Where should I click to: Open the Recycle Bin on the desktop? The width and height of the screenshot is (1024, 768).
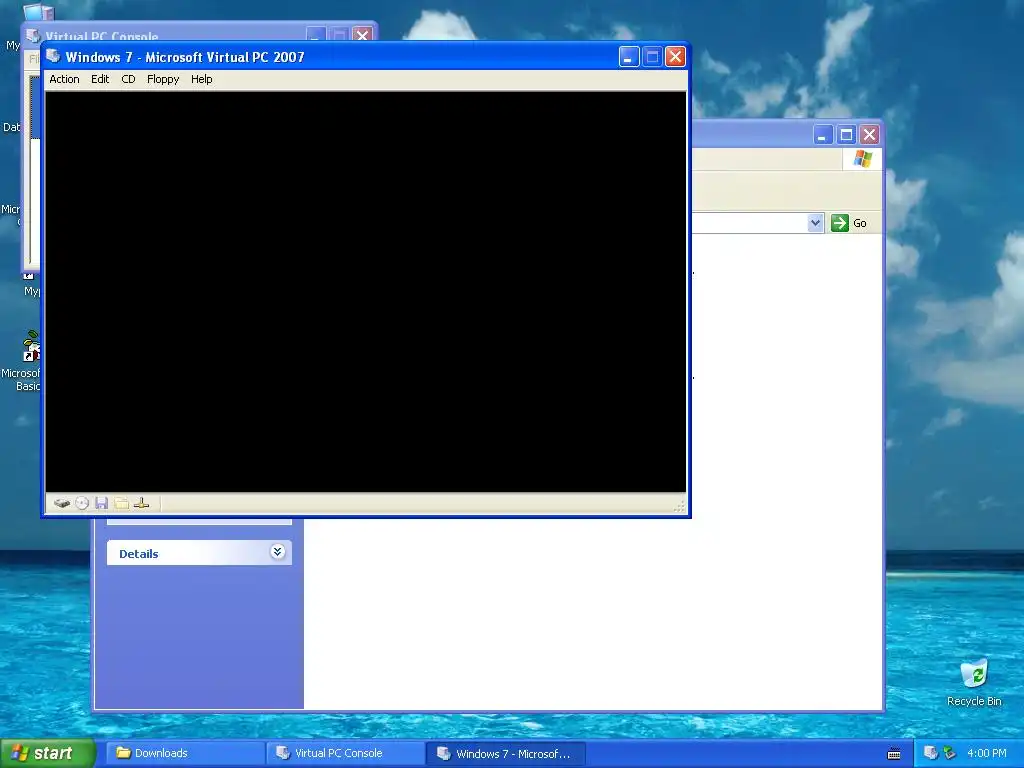click(974, 682)
